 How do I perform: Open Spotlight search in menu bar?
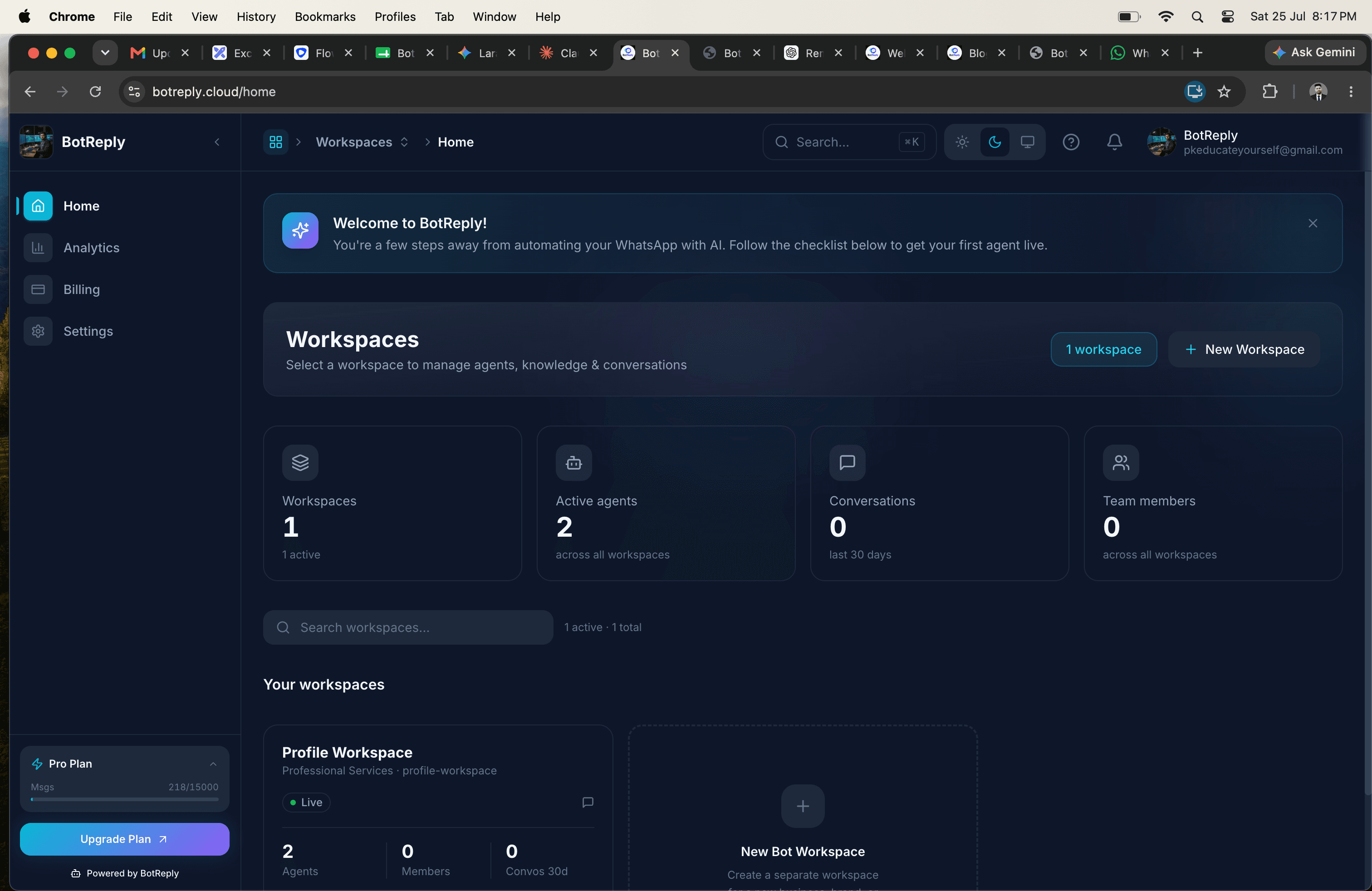(x=1197, y=17)
